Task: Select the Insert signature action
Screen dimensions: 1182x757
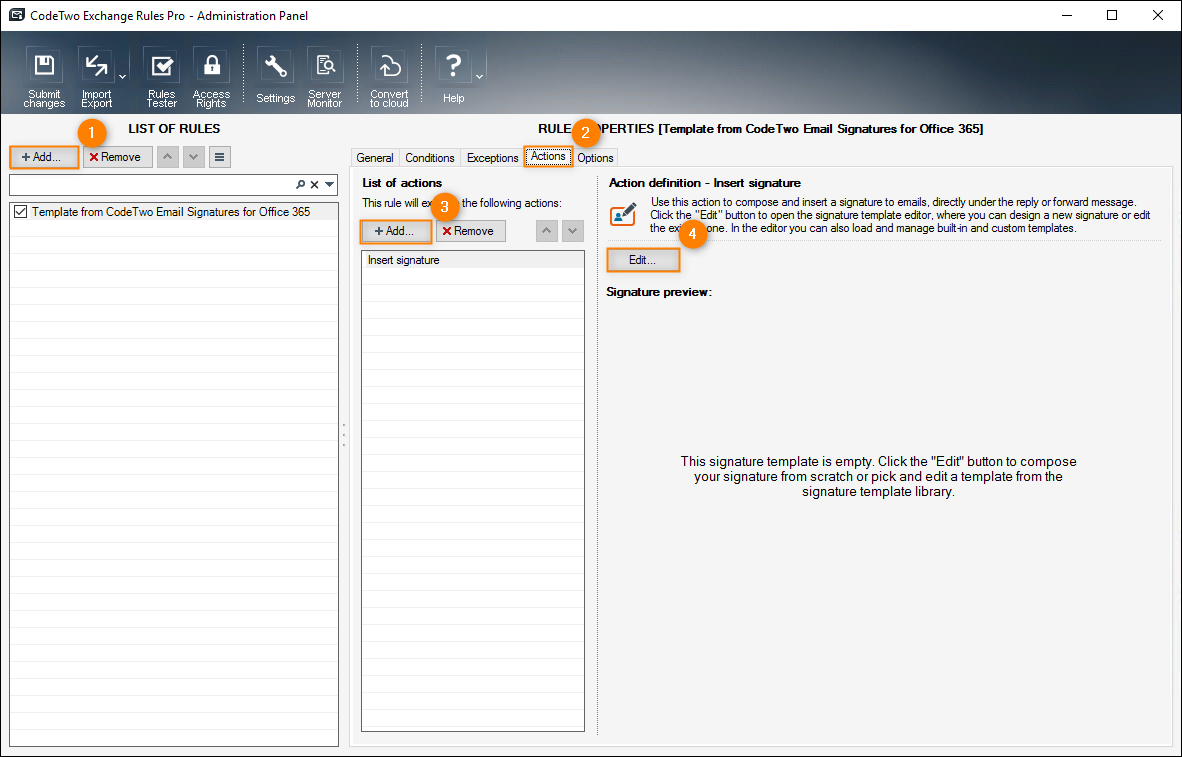Action: 473,260
